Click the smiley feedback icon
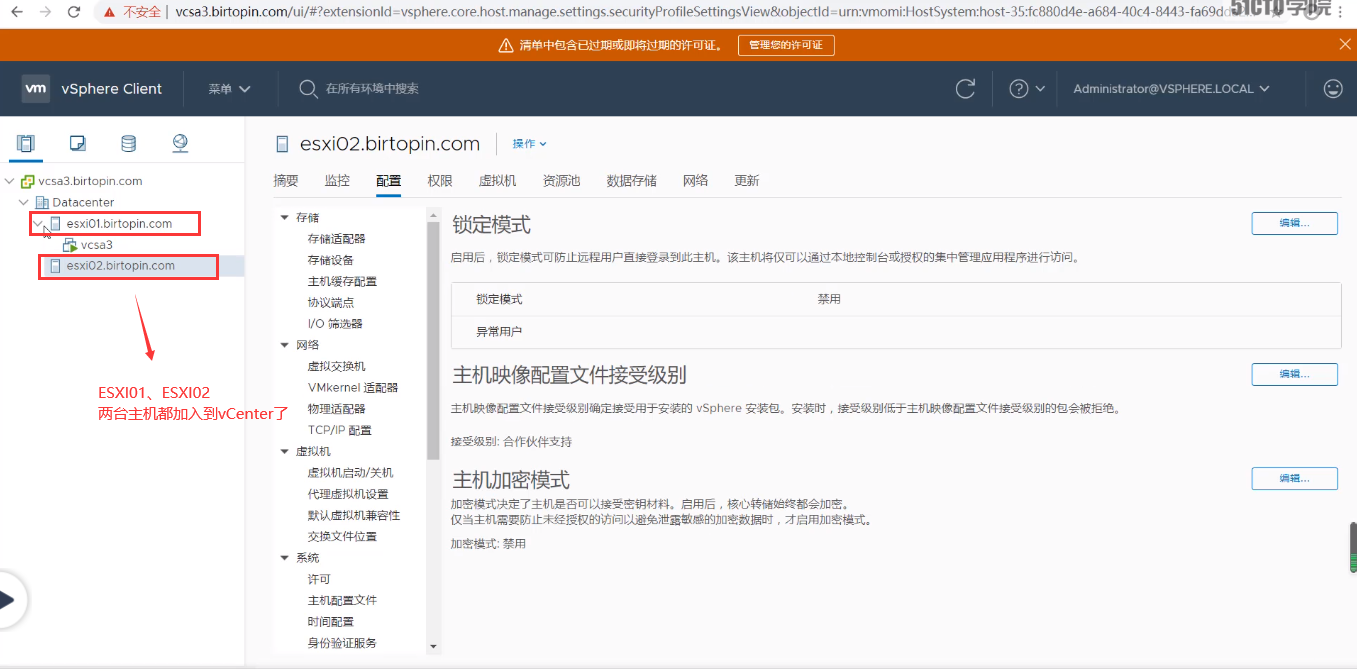Image resolution: width=1357 pixels, height=671 pixels. (x=1333, y=88)
